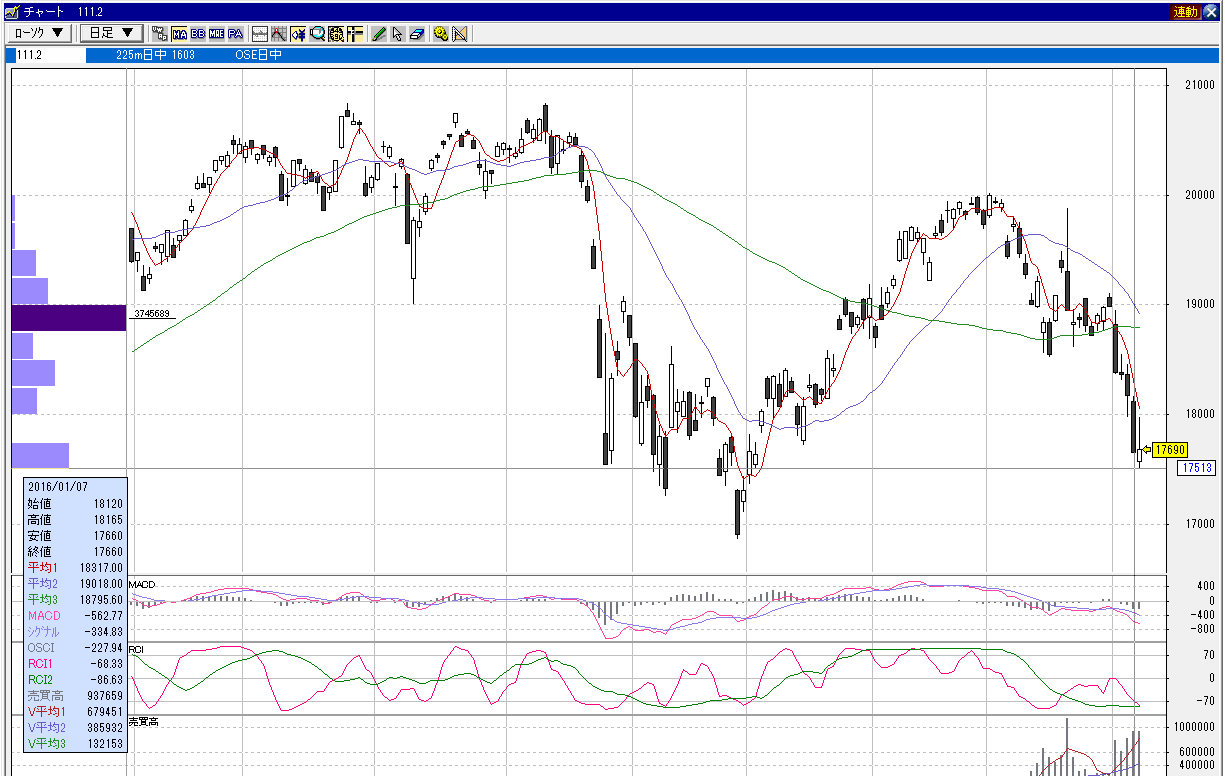Open the ローソク chart type dropdown

click(x=40, y=33)
